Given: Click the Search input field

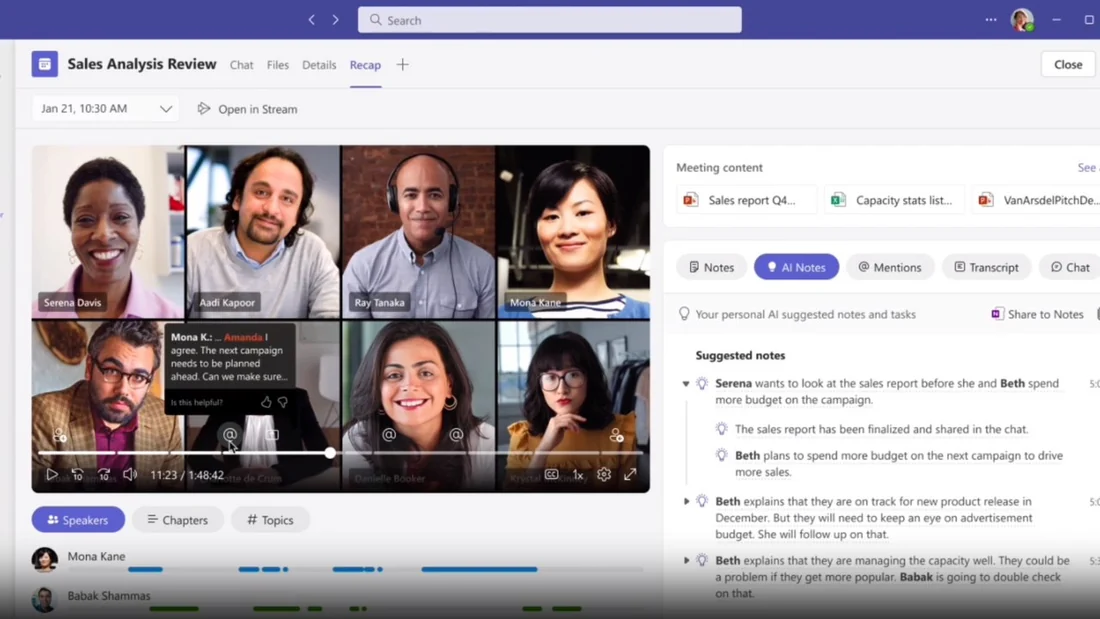Looking at the screenshot, I should tap(549, 20).
